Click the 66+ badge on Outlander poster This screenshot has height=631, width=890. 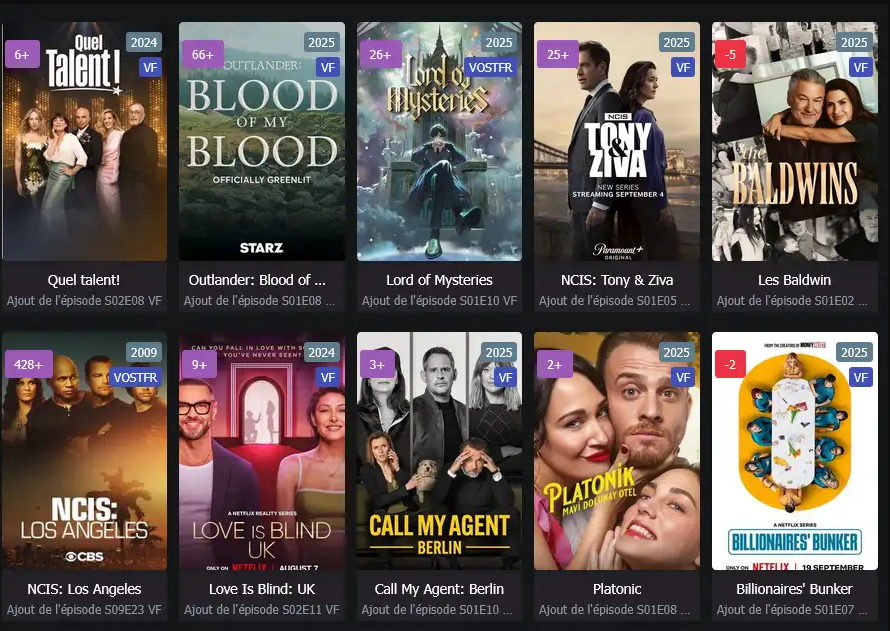tap(203, 54)
